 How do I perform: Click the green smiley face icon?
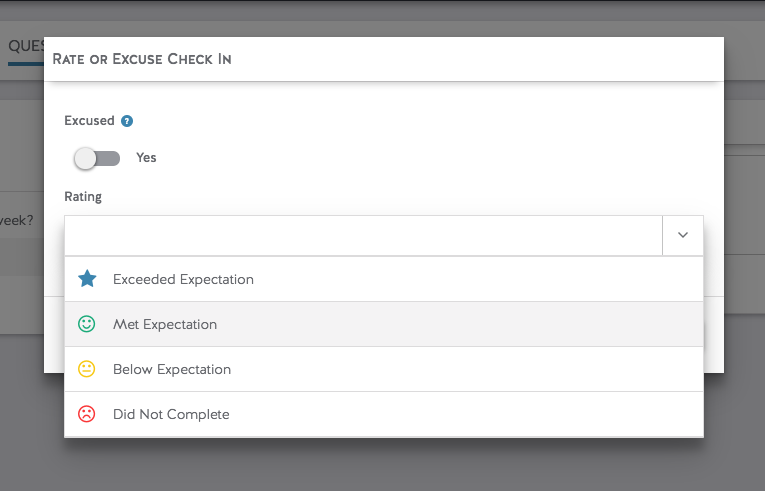point(87,324)
